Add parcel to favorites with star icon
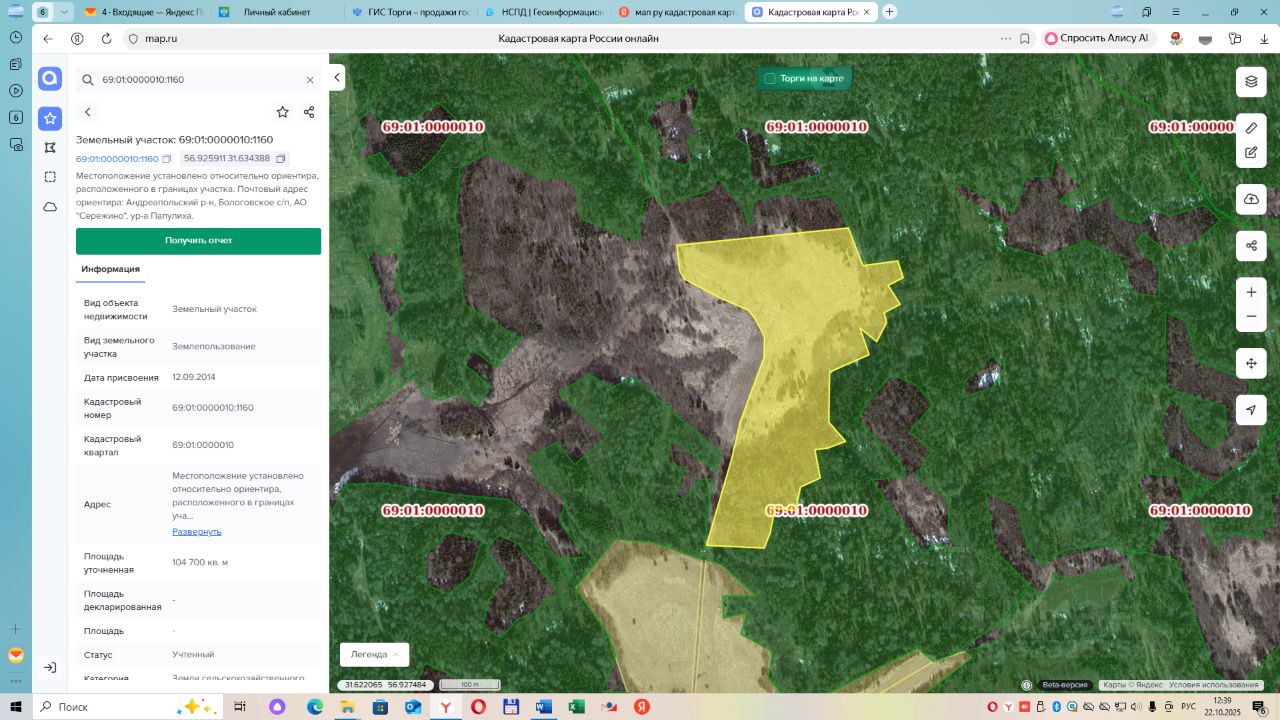 point(282,112)
